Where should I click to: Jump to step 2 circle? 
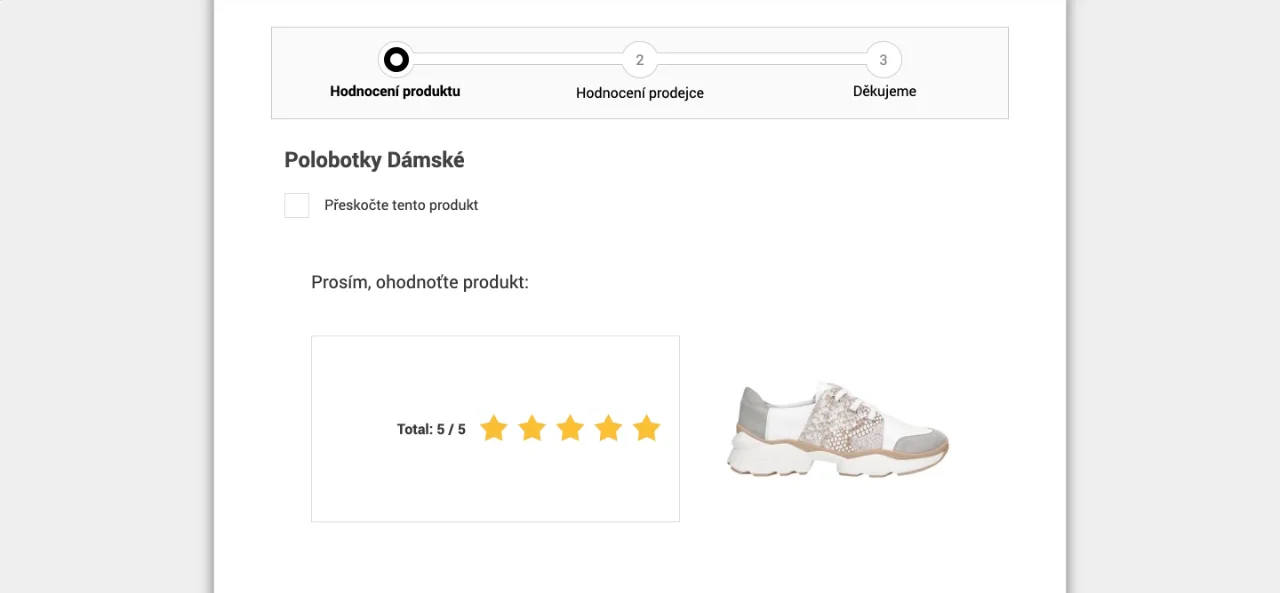640,60
